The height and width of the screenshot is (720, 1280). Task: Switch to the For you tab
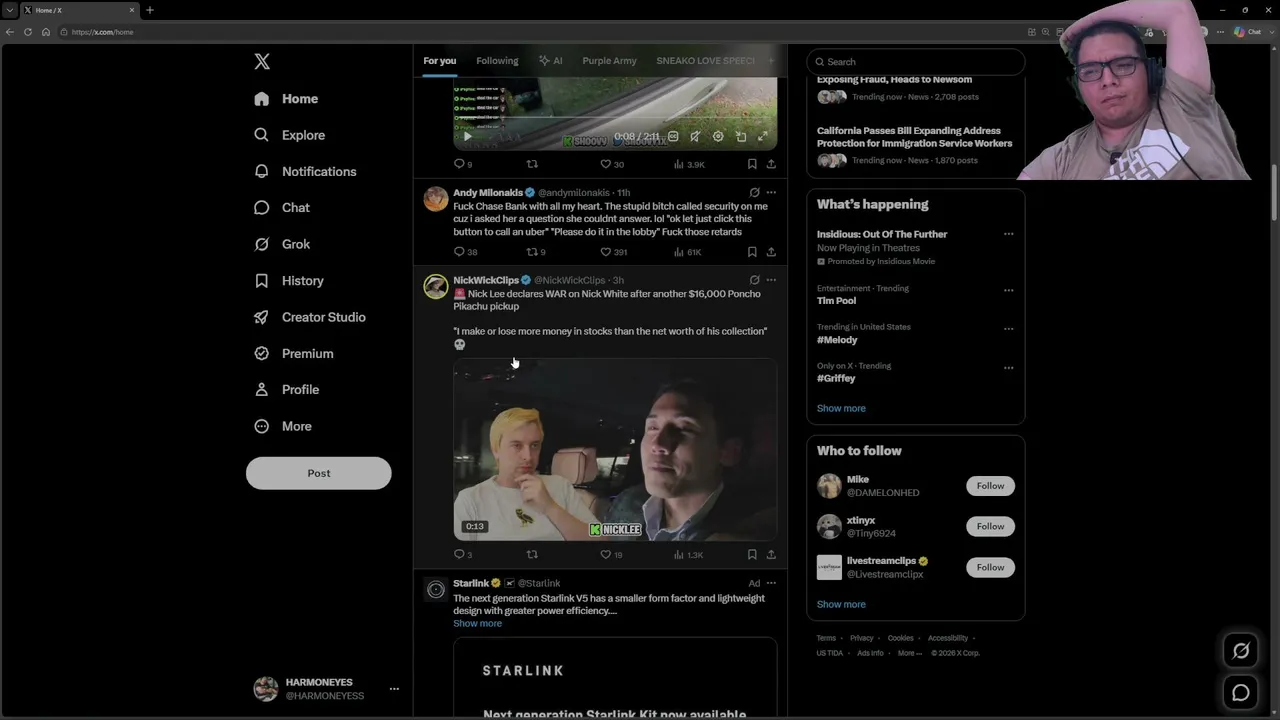pos(439,61)
